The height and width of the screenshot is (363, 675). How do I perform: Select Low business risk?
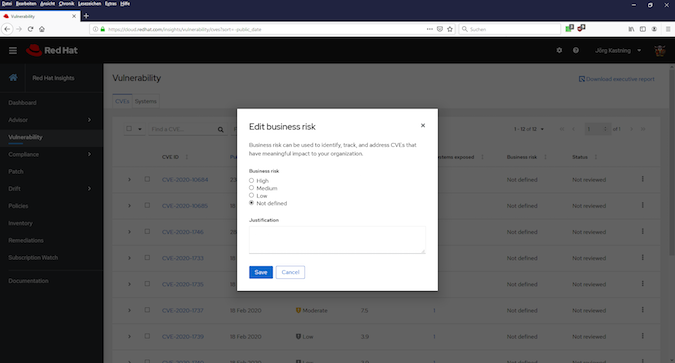click(251, 195)
